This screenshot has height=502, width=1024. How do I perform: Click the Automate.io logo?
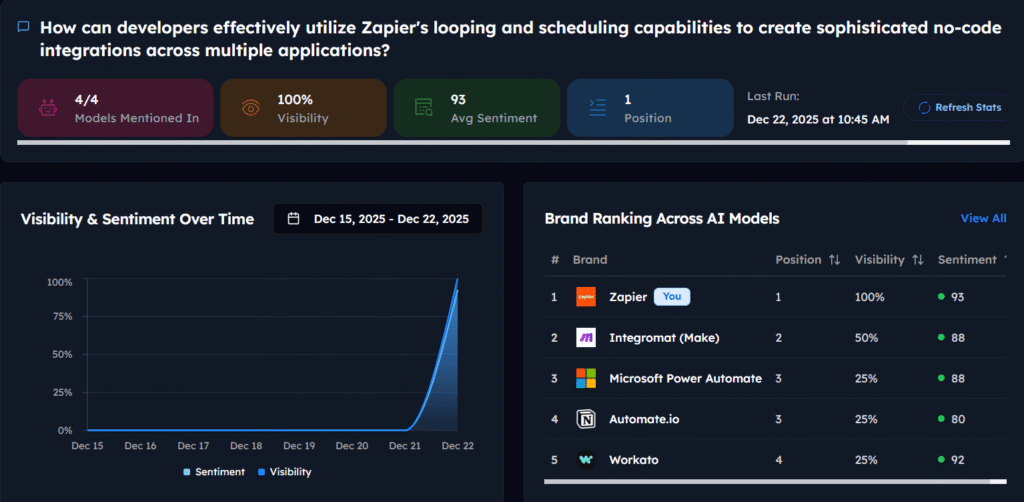click(x=586, y=419)
